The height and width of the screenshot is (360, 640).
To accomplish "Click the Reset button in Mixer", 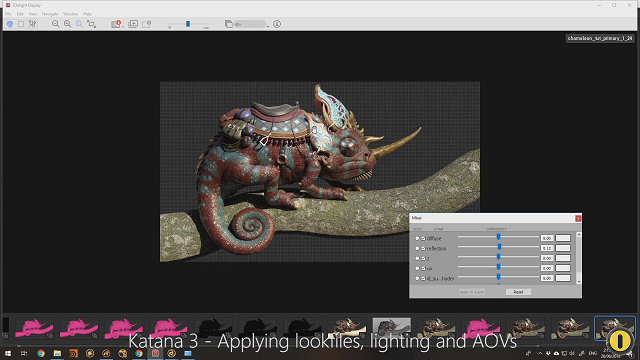I will tap(518, 292).
